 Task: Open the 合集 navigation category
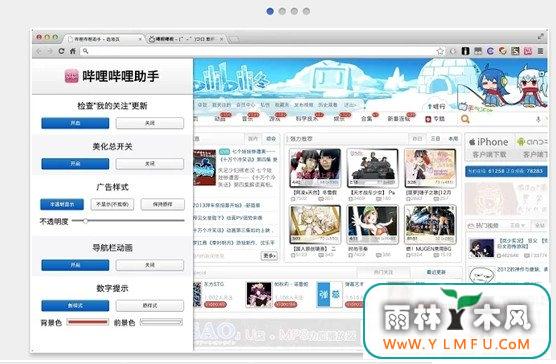pyautogui.click(x=367, y=119)
